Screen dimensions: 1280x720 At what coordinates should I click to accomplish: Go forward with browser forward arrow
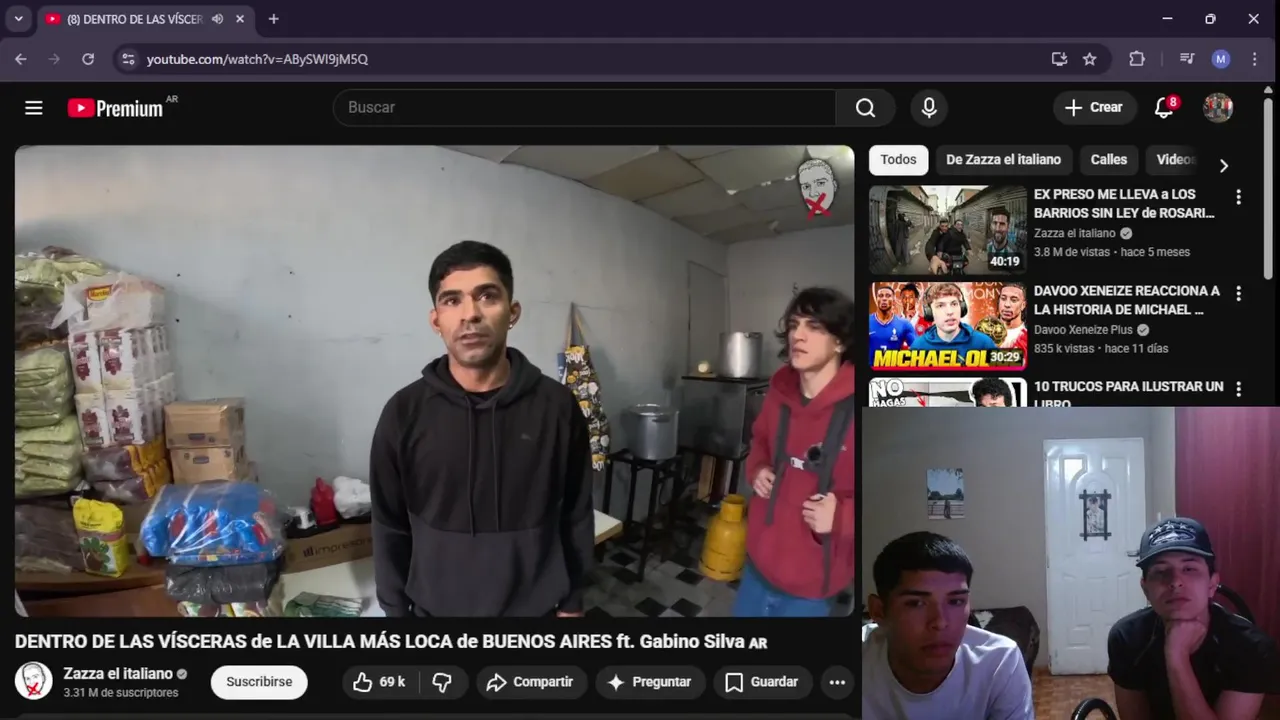(54, 59)
